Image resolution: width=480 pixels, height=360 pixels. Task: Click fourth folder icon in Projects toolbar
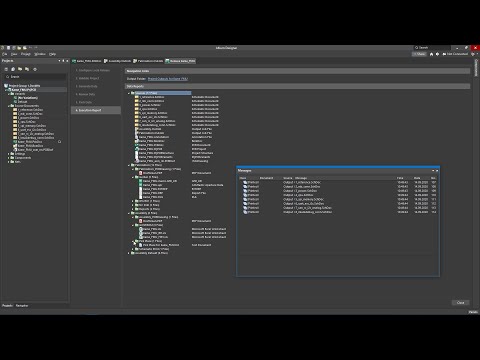[27, 69]
